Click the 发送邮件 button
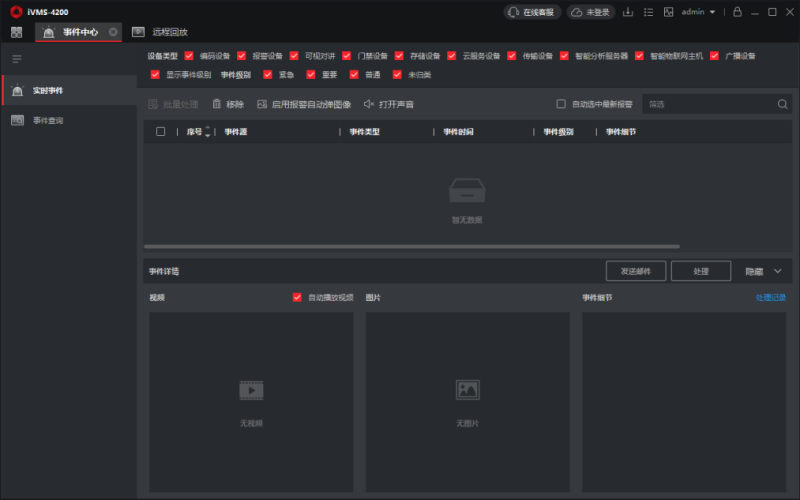Screen dimensions: 800x500 pos(635,271)
